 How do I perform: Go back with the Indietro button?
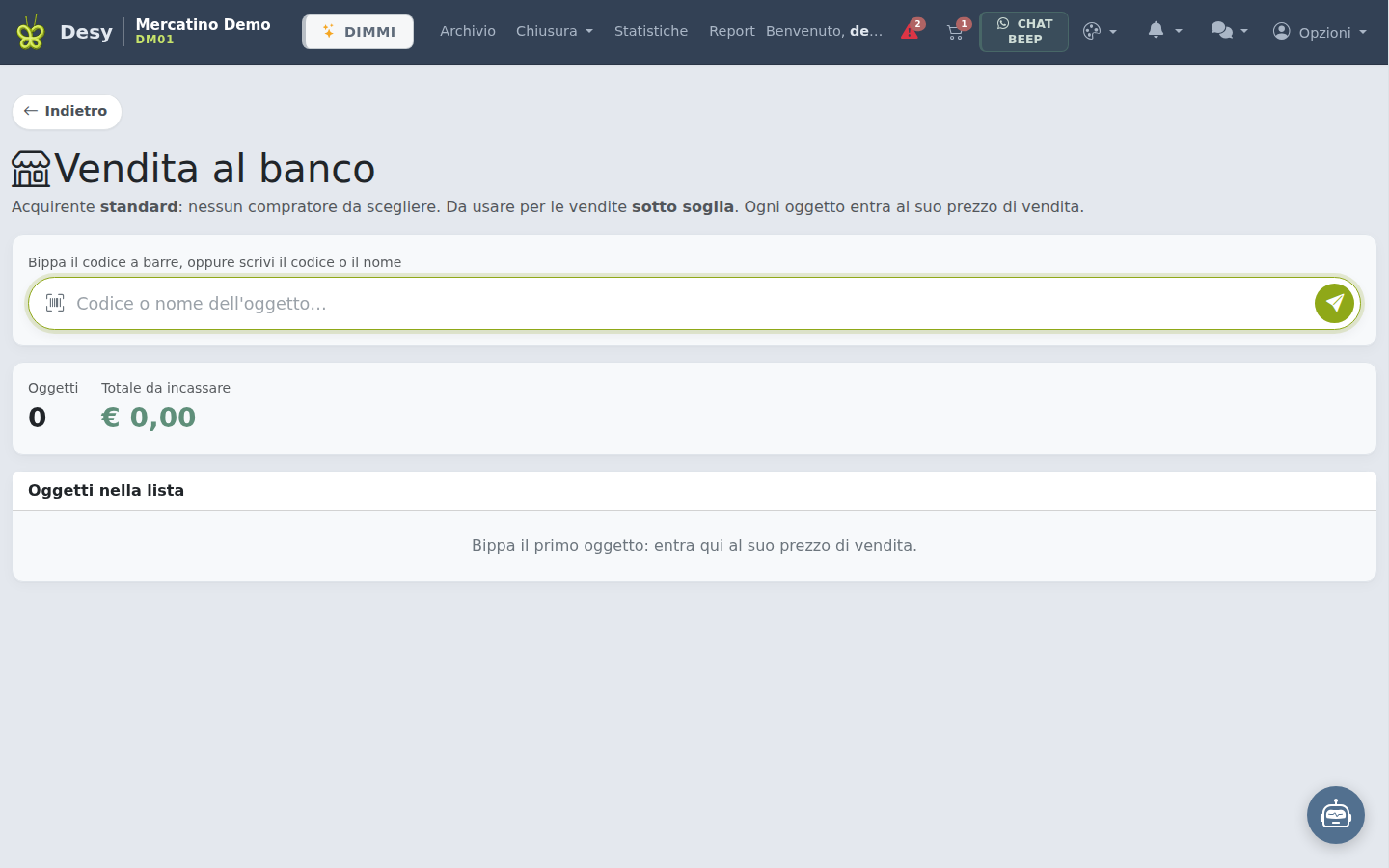[67, 111]
